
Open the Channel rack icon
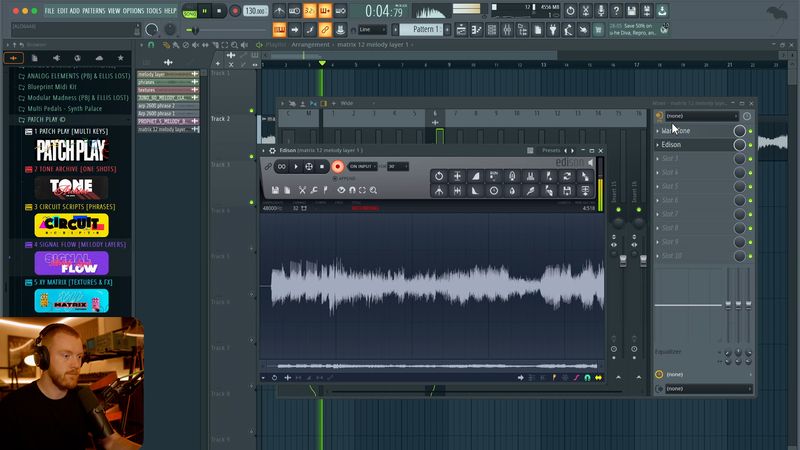click(x=492, y=30)
